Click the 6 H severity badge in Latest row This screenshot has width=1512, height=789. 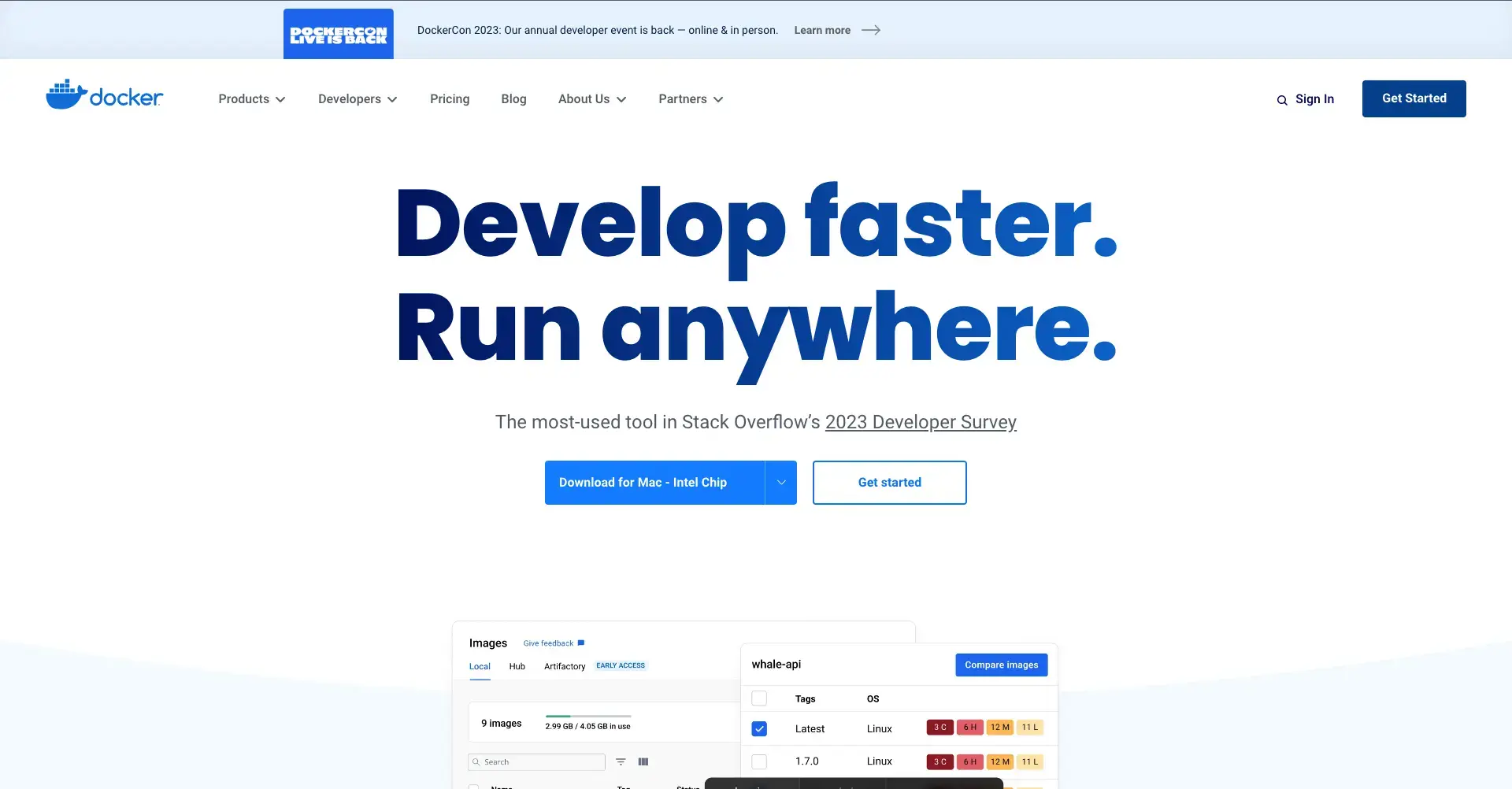(x=970, y=728)
